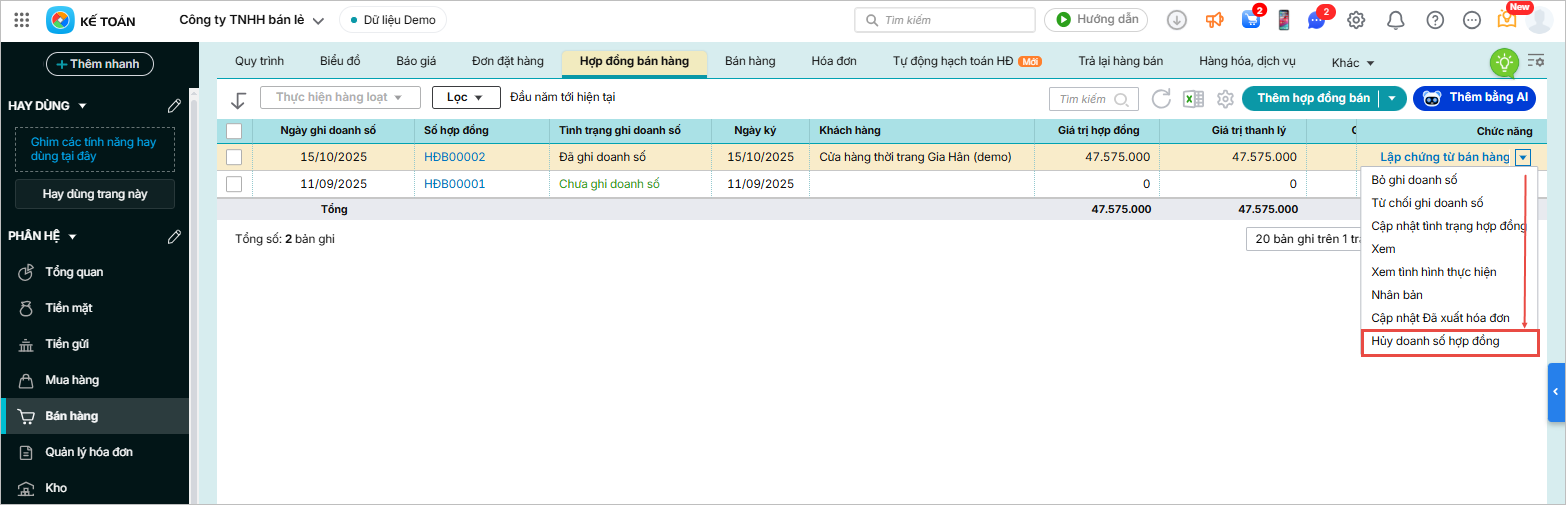The image size is (1566, 505).
Task: Open the notification bell
Action: pos(1395,20)
